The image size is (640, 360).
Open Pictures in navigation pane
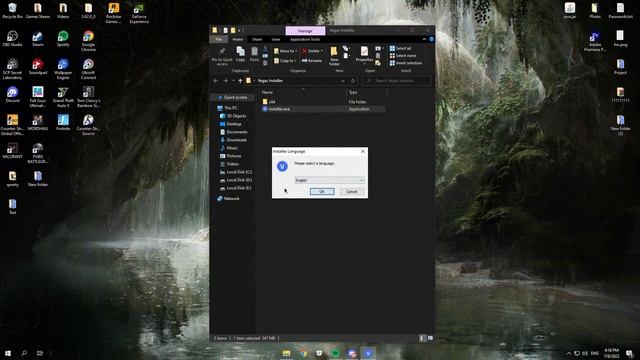click(231, 156)
